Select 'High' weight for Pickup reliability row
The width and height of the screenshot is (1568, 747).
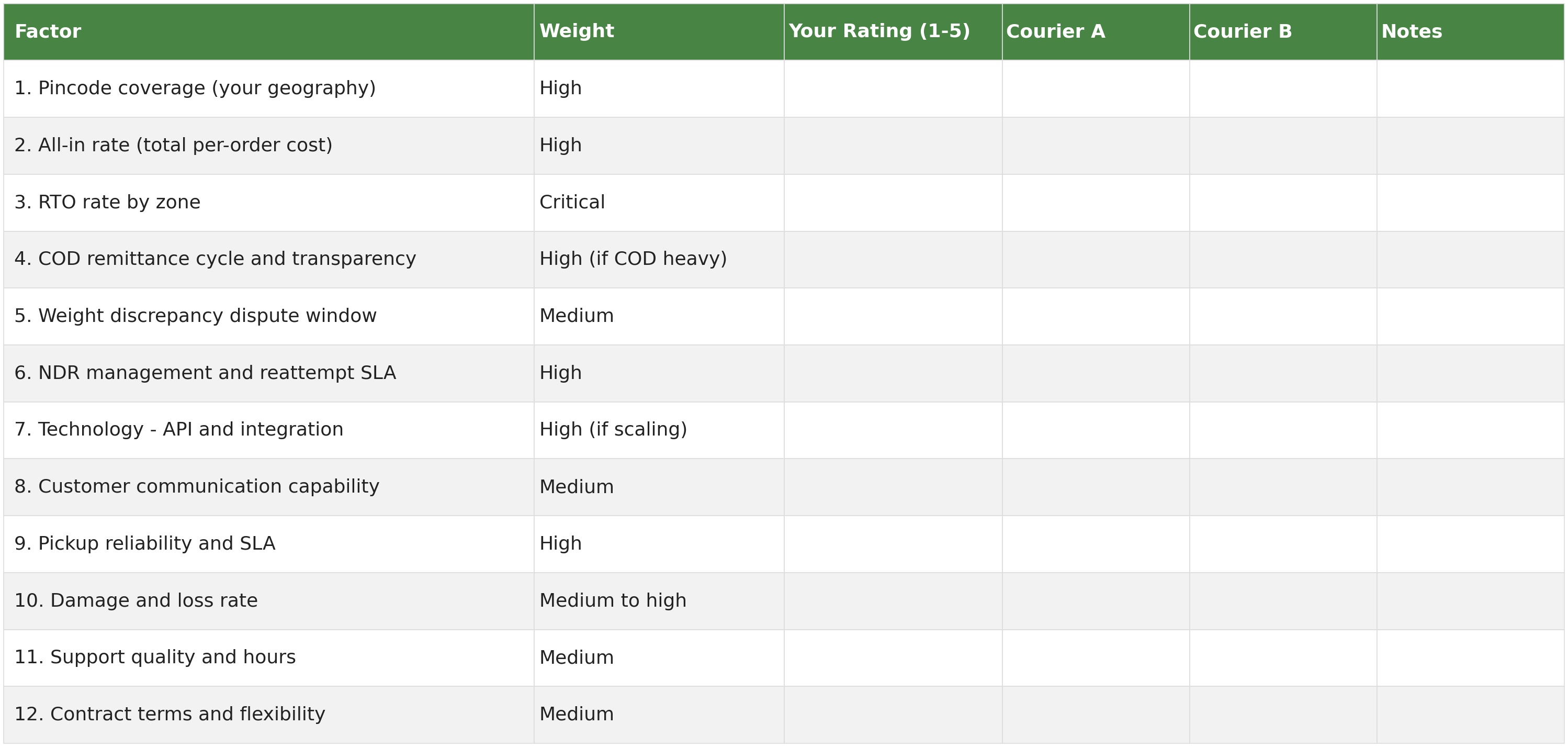coord(659,544)
